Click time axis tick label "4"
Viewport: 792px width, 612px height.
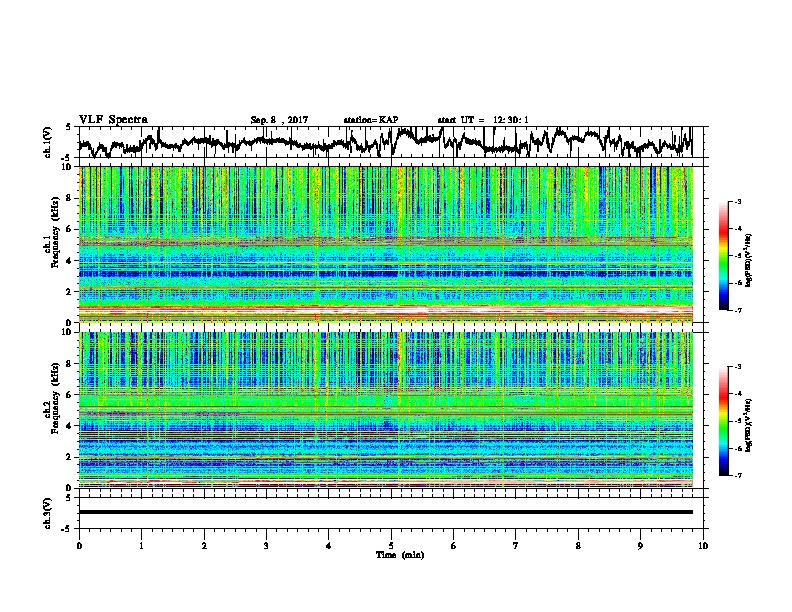pyautogui.click(x=329, y=546)
